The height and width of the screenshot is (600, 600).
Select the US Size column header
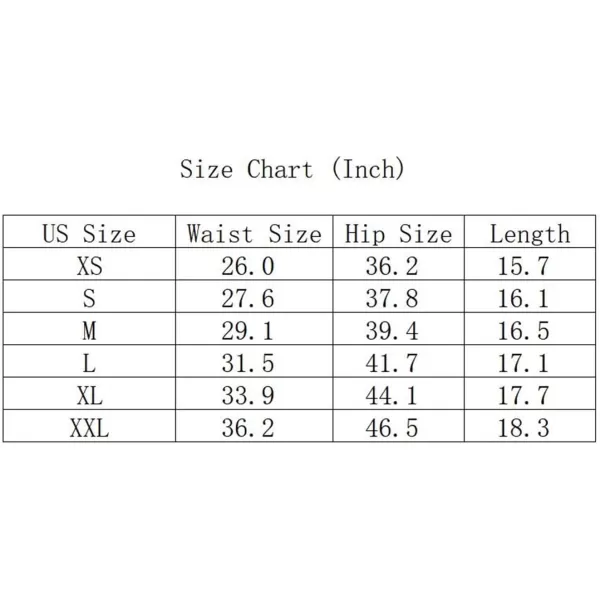pos(89,233)
